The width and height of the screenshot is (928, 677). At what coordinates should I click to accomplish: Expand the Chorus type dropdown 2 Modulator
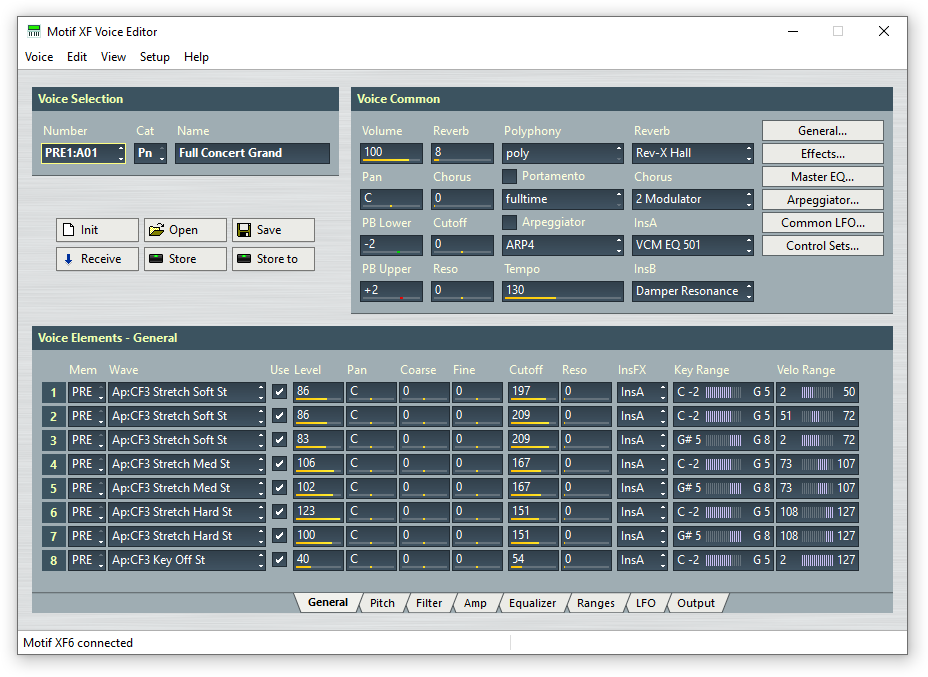(x=692, y=199)
